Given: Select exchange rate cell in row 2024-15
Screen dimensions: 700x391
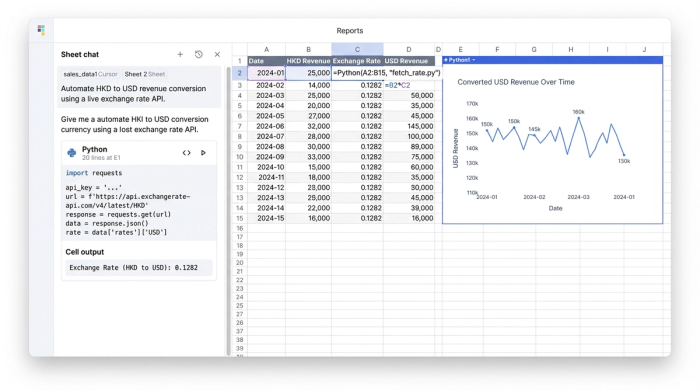Looking at the screenshot, I should click(x=357, y=218).
